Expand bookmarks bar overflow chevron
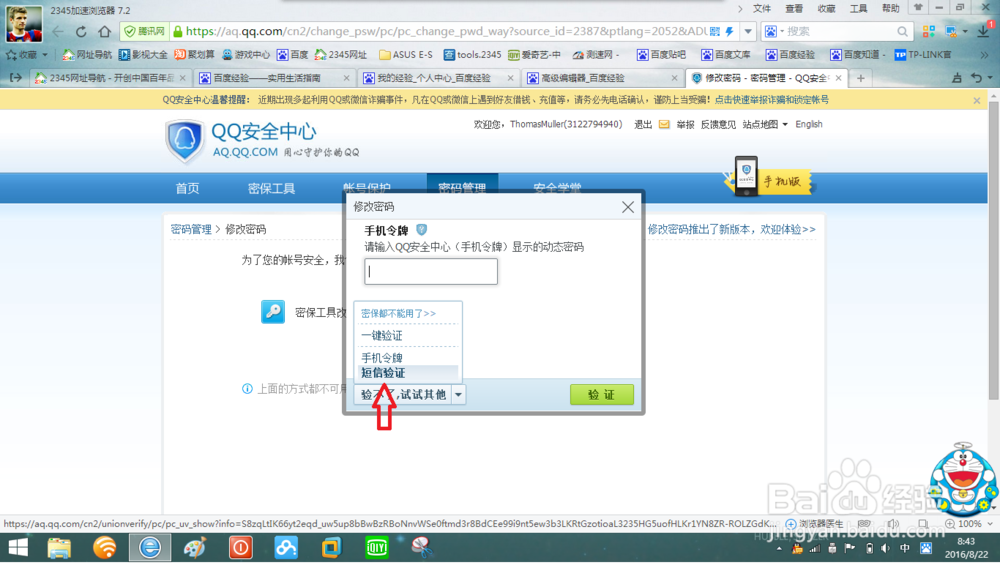Screen dimensions: 1000x565 pyautogui.click(x=984, y=55)
